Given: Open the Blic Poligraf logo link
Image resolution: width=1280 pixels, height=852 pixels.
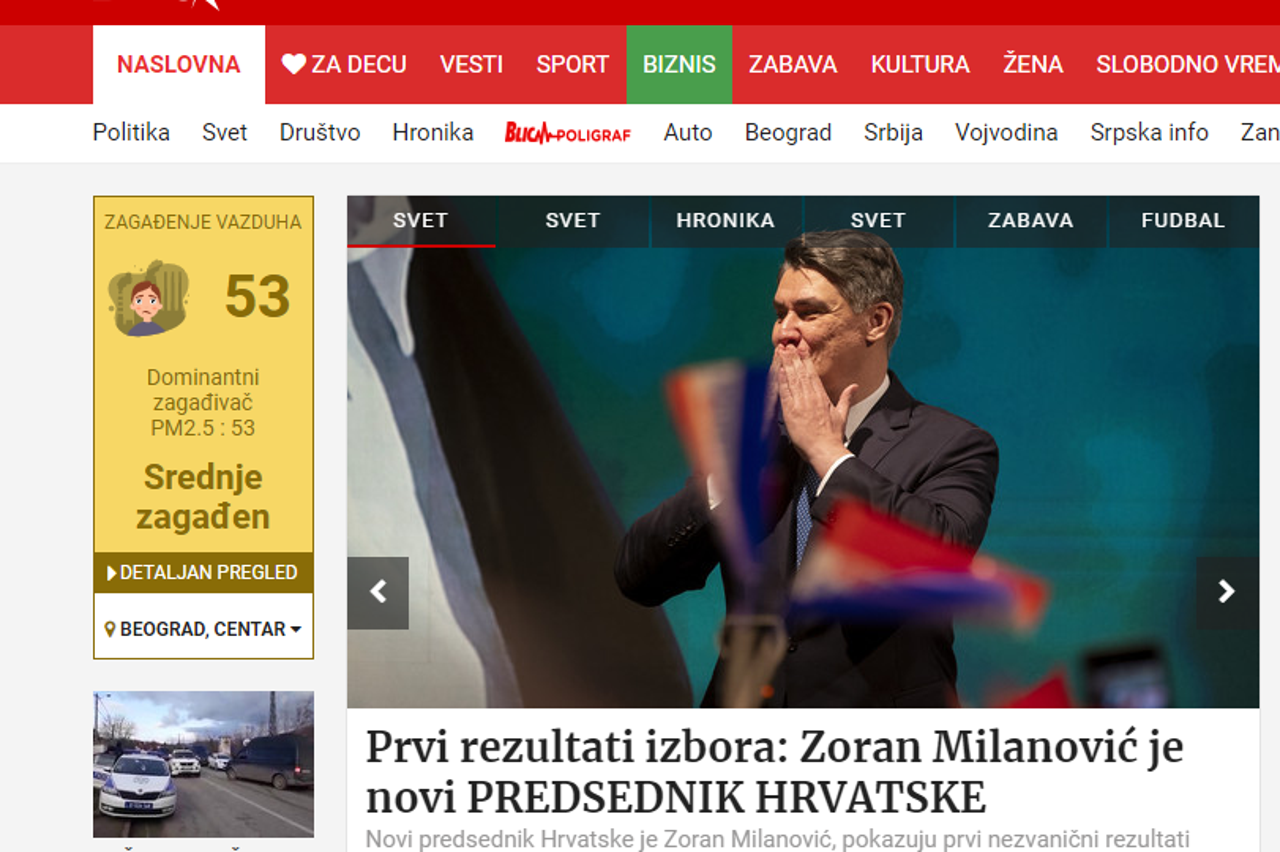Looking at the screenshot, I should 568,133.
